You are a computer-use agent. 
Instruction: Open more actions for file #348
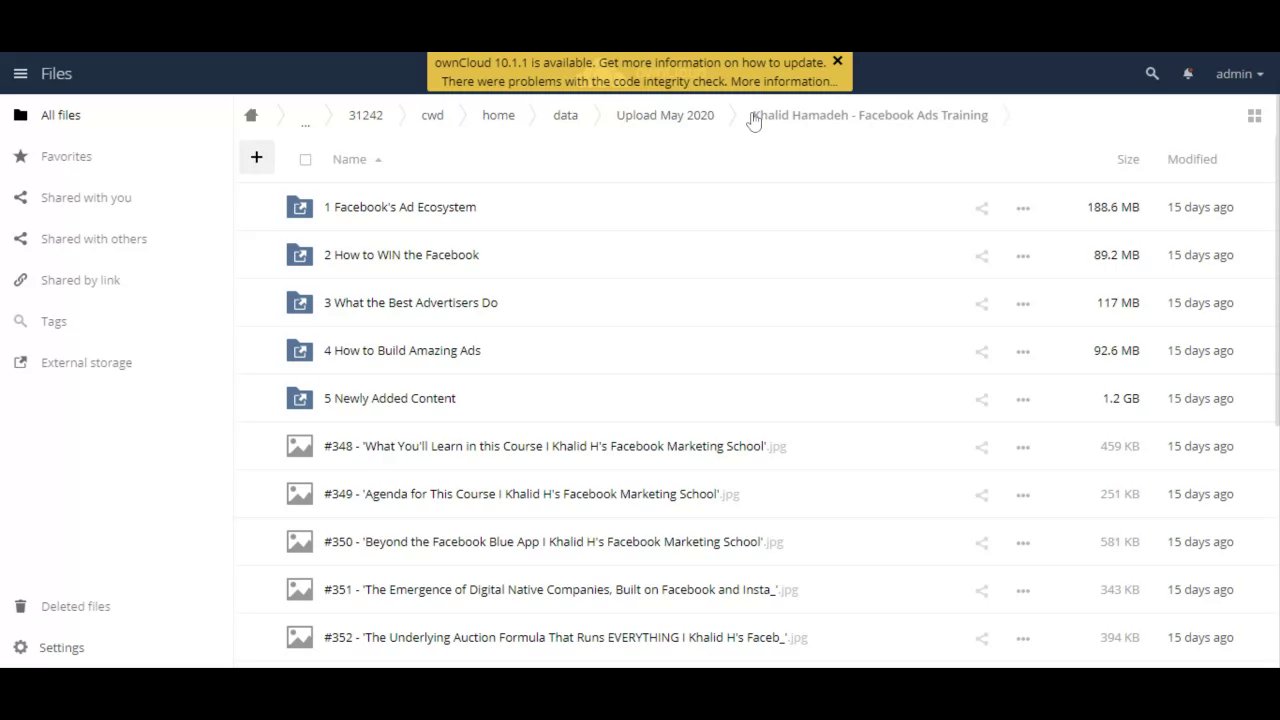(x=1023, y=447)
